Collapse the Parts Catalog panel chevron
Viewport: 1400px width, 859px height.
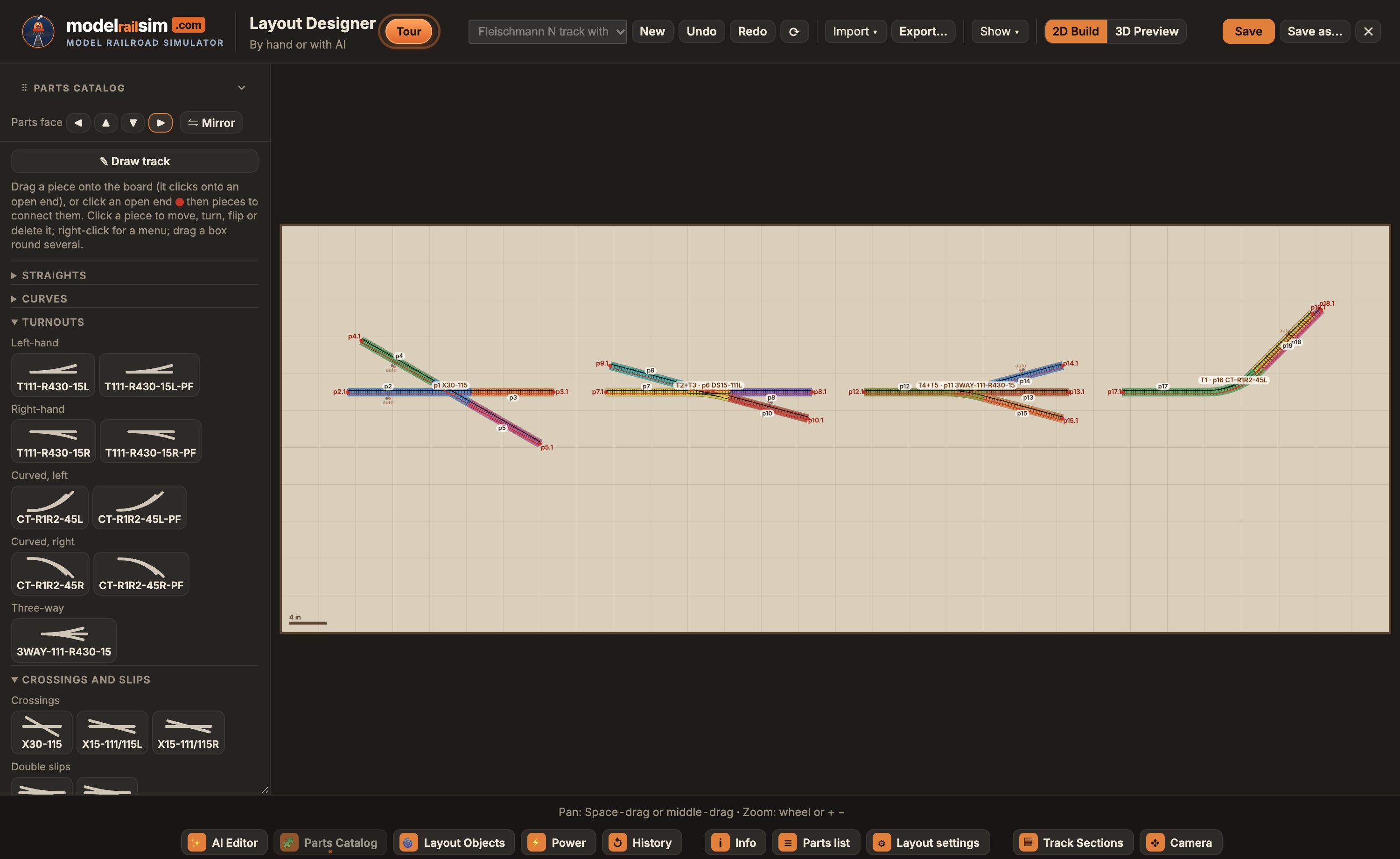tap(241, 88)
